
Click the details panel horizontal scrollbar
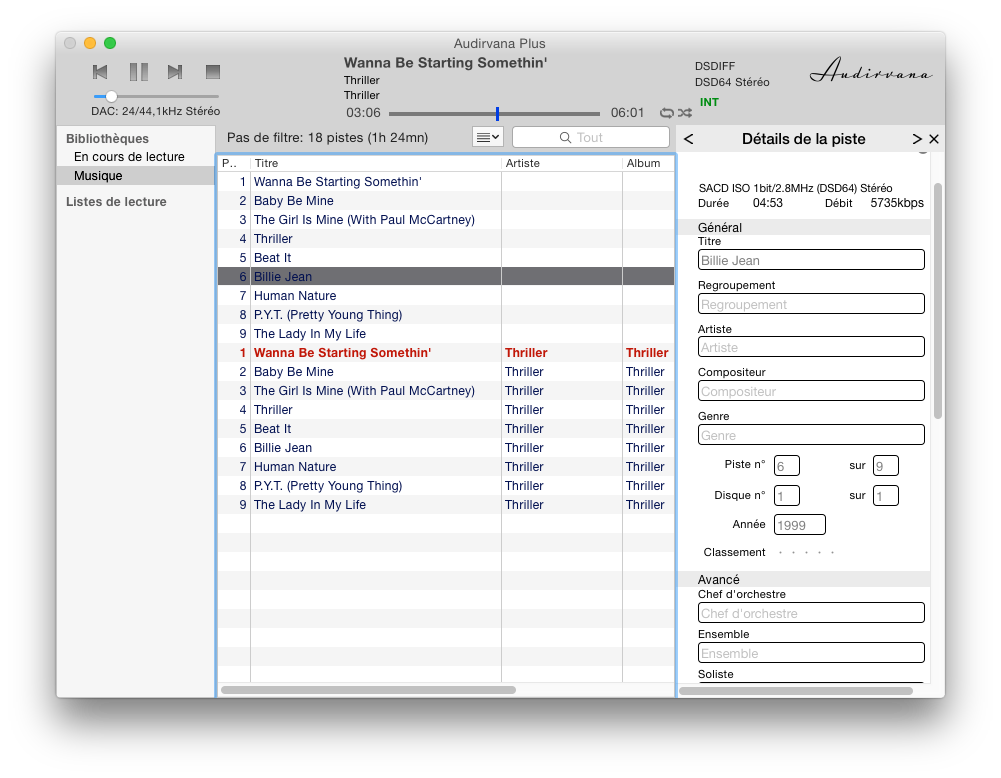[x=795, y=691]
